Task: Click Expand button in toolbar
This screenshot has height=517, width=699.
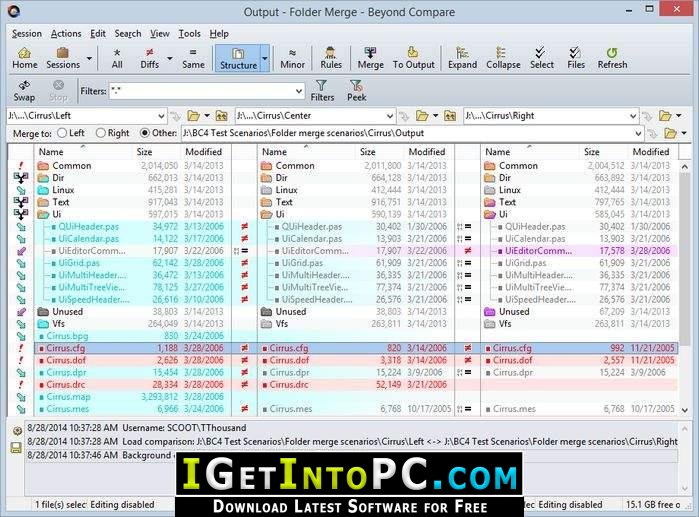Action: tap(462, 57)
